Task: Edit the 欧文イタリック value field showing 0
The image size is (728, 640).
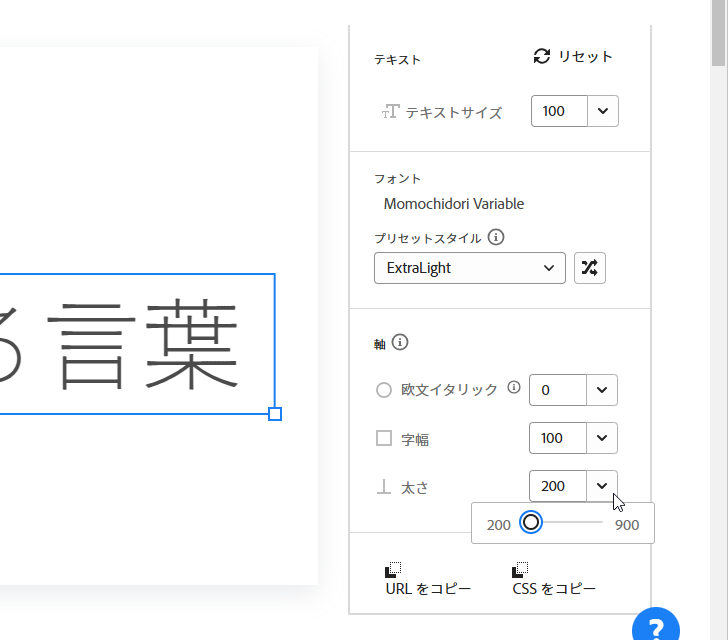Action: 558,390
